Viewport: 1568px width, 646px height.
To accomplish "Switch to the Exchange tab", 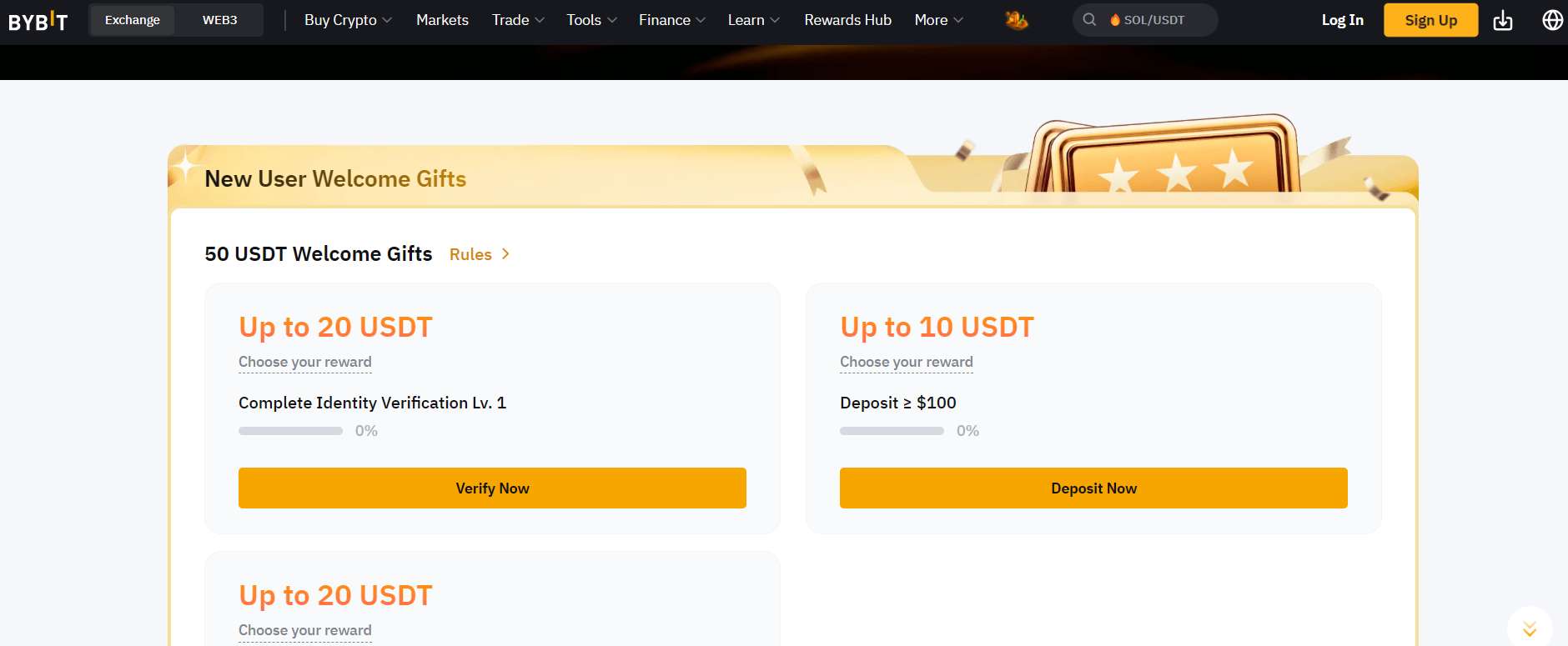I will (x=133, y=20).
